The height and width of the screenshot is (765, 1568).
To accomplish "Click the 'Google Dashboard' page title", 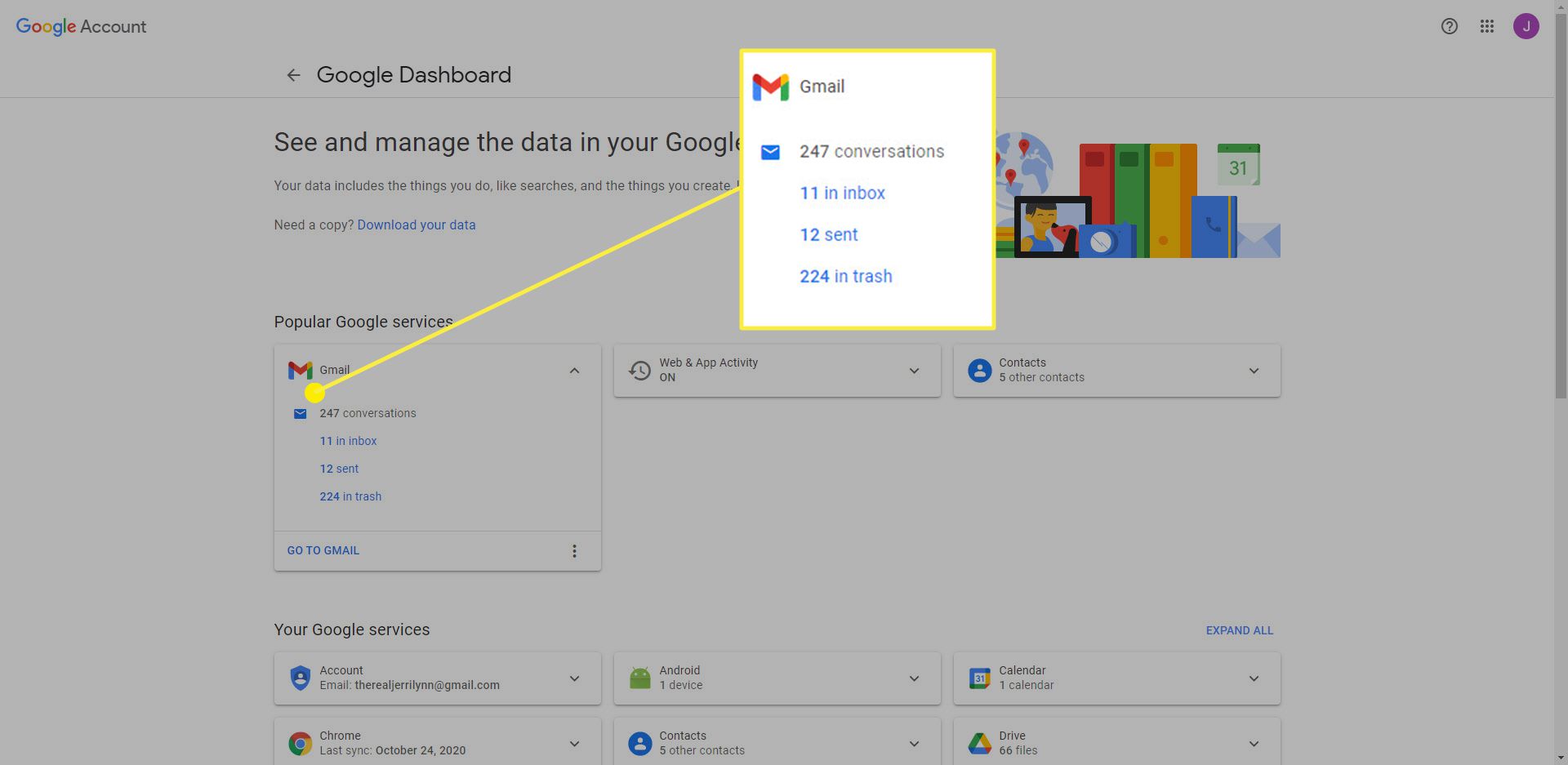I will [414, 75].
